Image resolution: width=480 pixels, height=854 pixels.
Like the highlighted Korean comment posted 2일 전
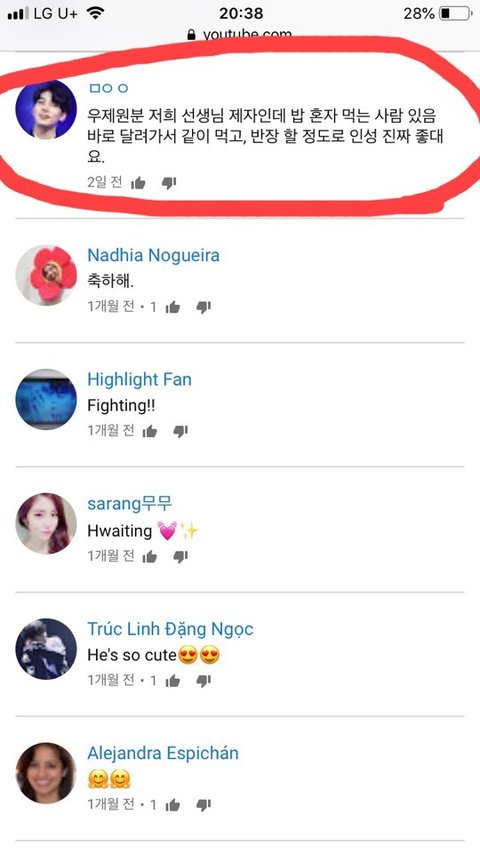tap(138, 183)
